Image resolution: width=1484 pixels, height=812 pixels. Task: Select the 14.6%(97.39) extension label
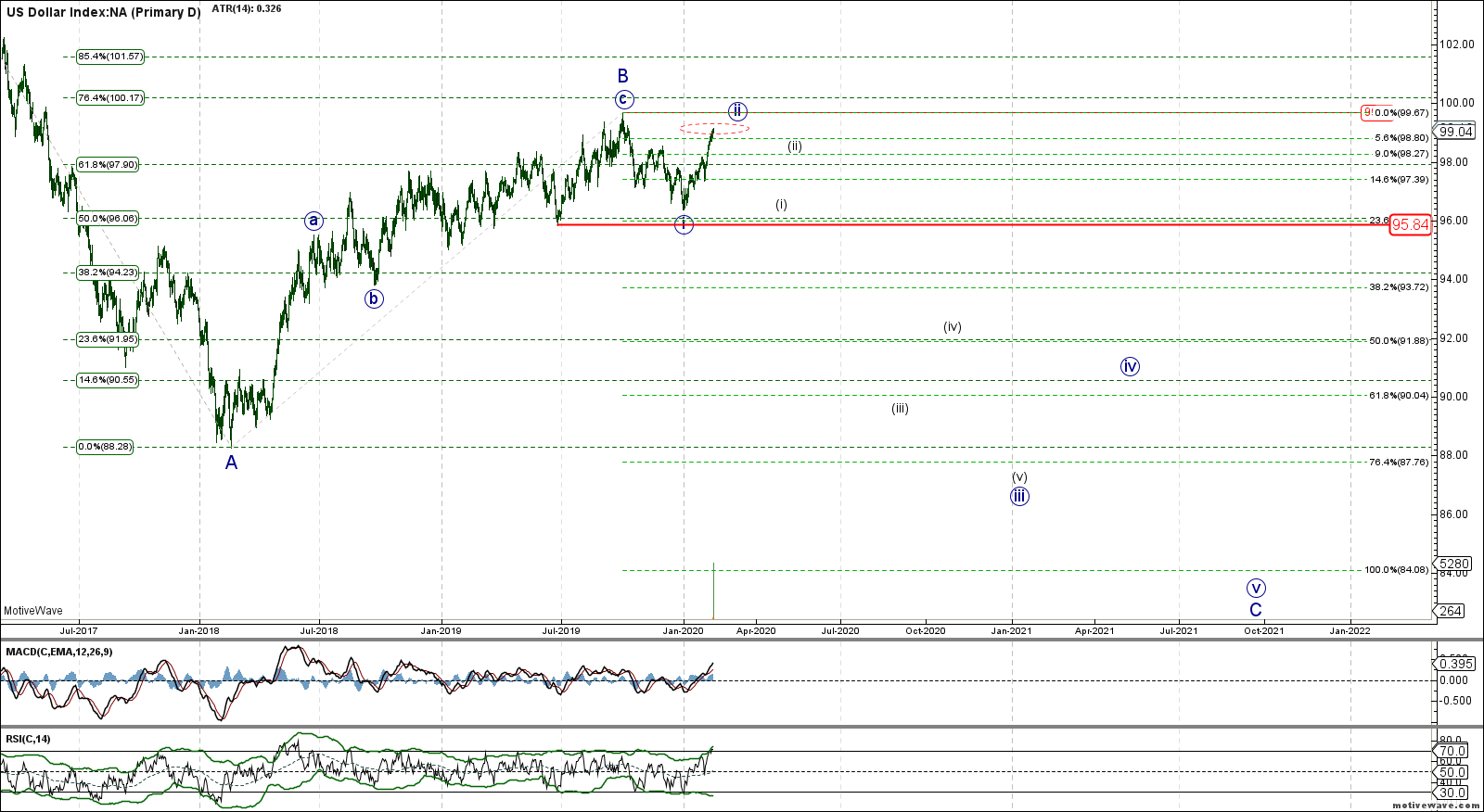click(1399, 180)
